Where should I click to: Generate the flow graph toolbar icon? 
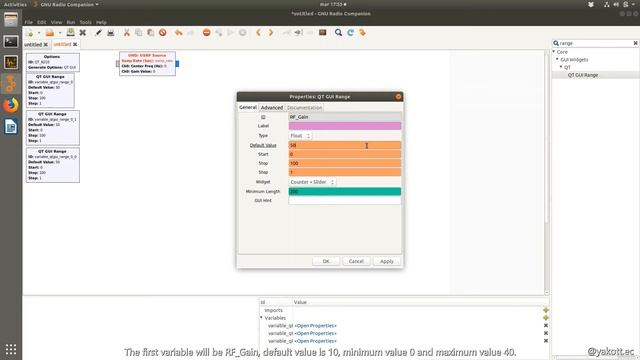(x=219, y=33)
